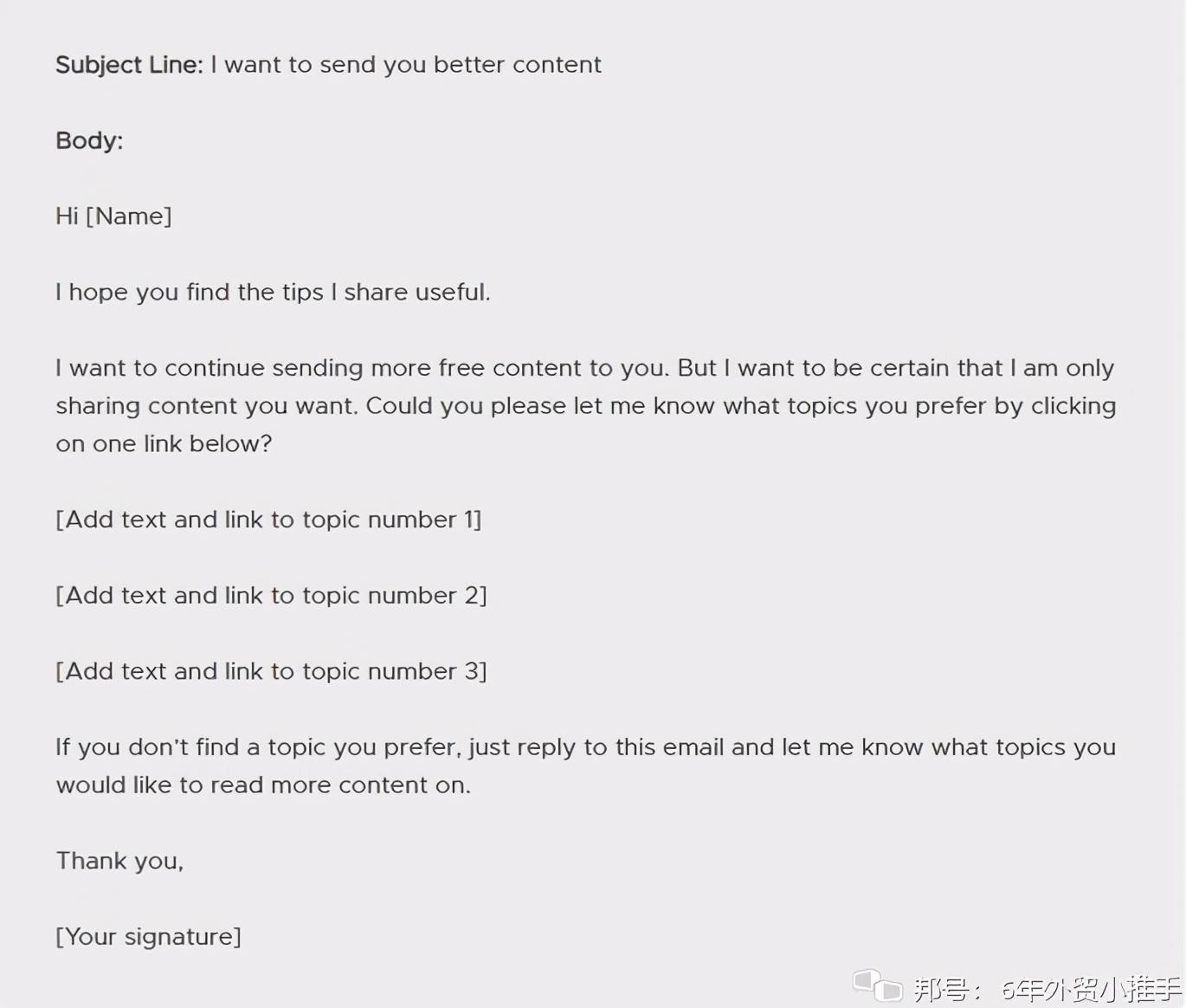The image size is (1186, 1008).
Task: Click the "Thank you," closing line
Action: (119, 861)
